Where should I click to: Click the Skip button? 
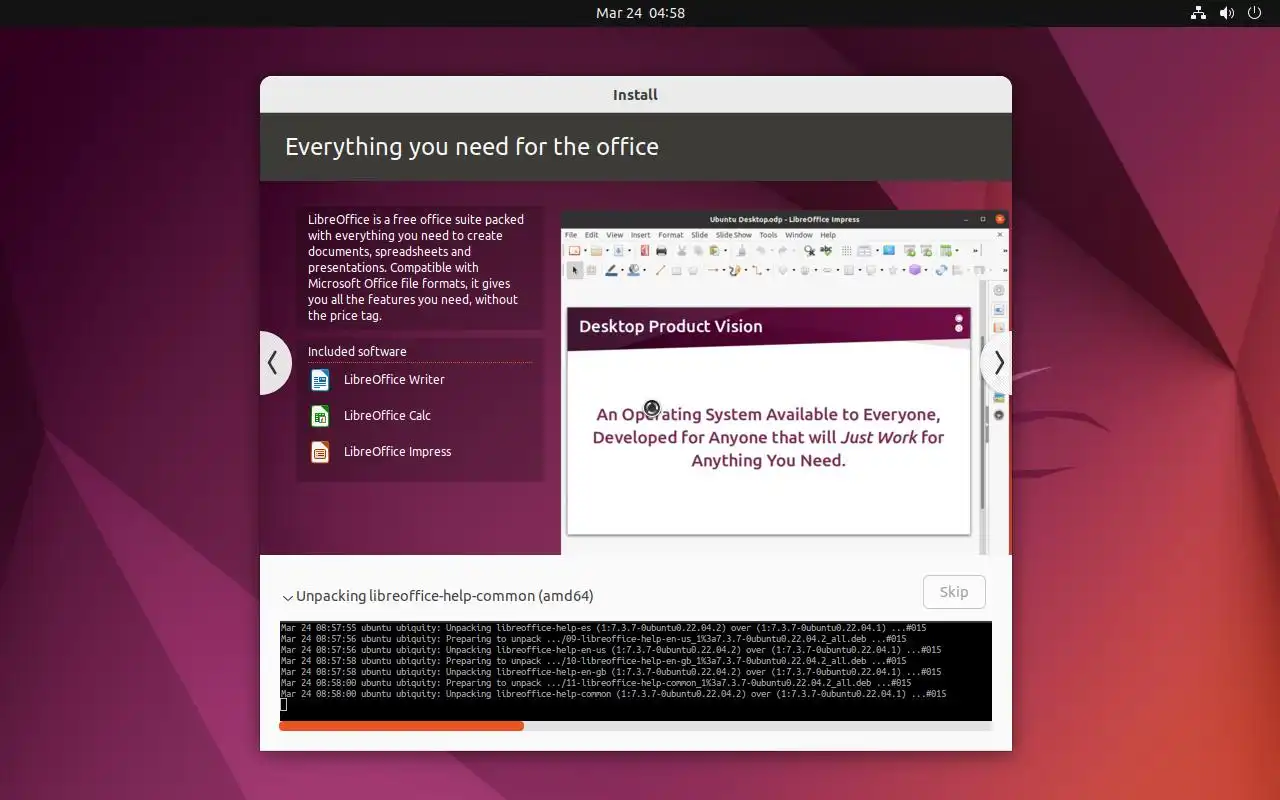click(954, 592)
